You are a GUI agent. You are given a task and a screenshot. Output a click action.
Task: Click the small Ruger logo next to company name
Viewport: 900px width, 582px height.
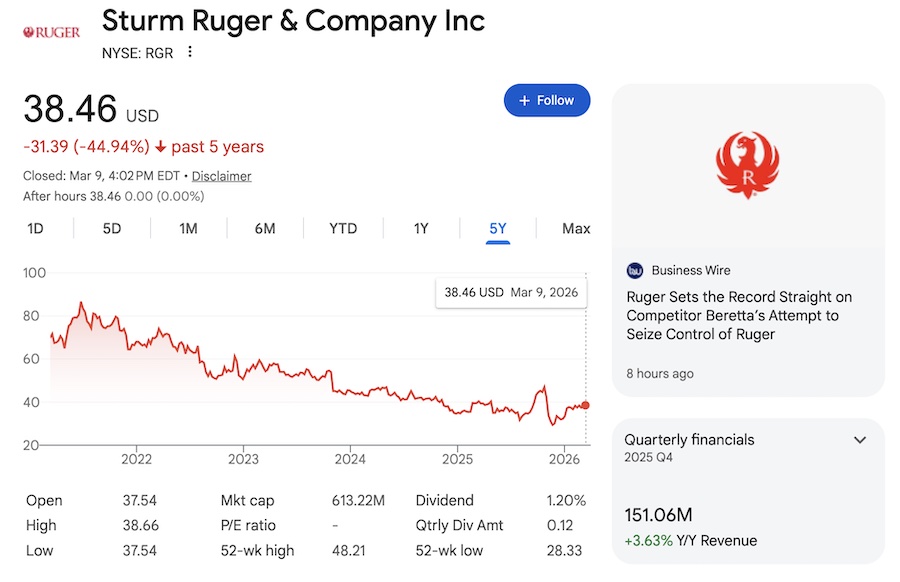click(x=49, y=30)
